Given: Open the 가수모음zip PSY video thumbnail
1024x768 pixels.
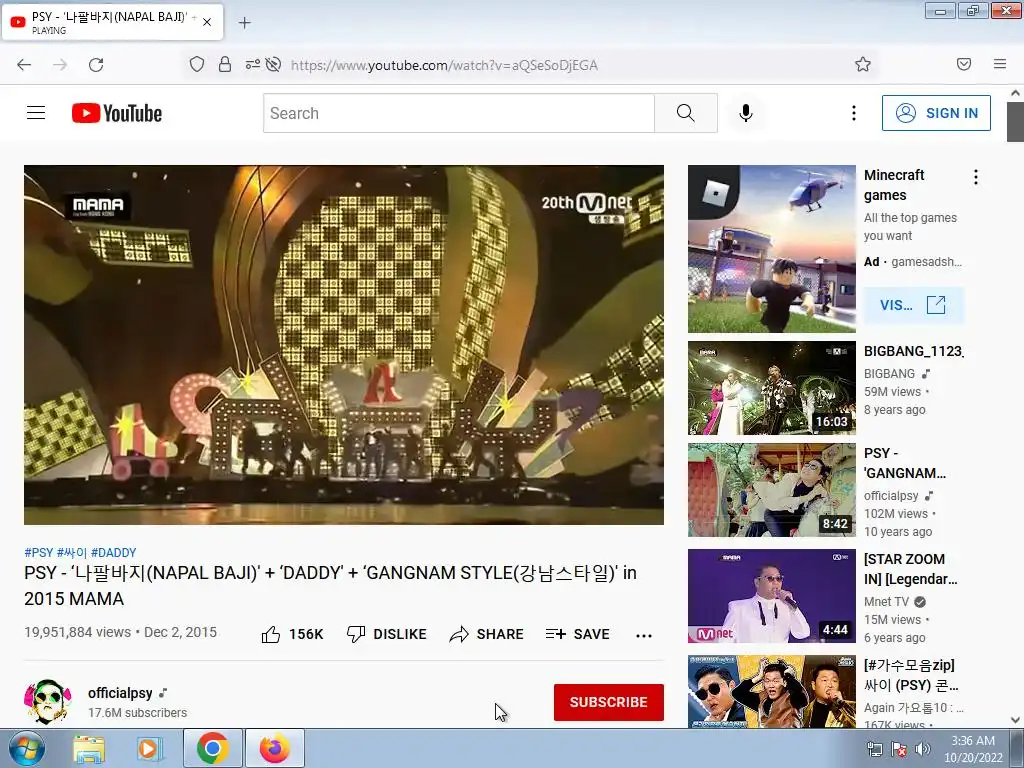Looking at the screenshot, I should 771,691.
